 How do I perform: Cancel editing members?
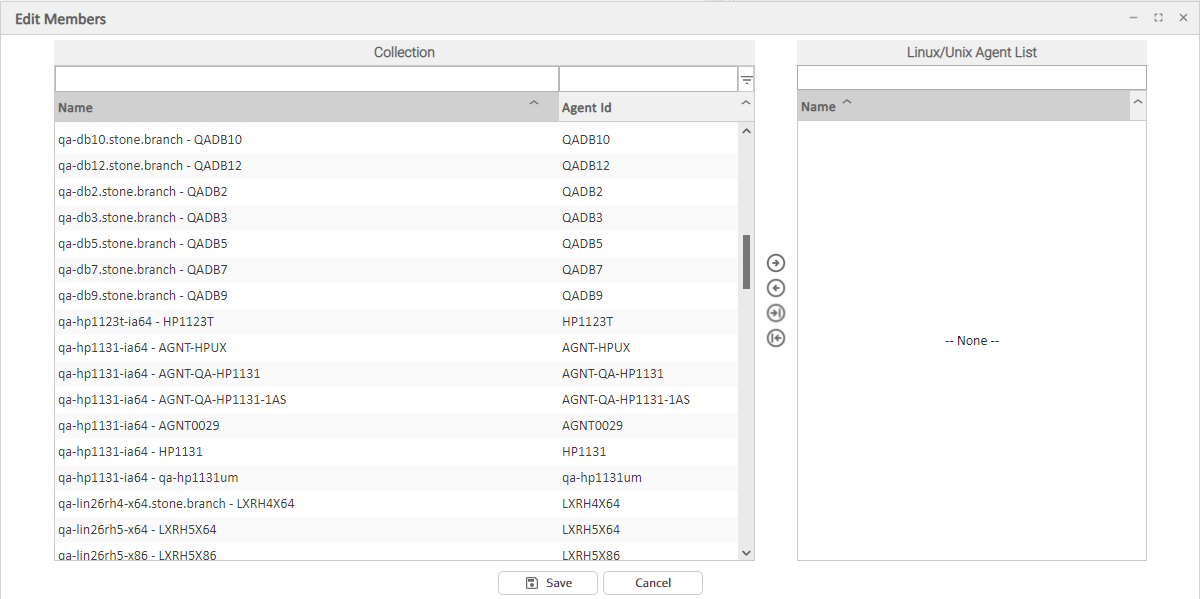[x=653, y=583]
